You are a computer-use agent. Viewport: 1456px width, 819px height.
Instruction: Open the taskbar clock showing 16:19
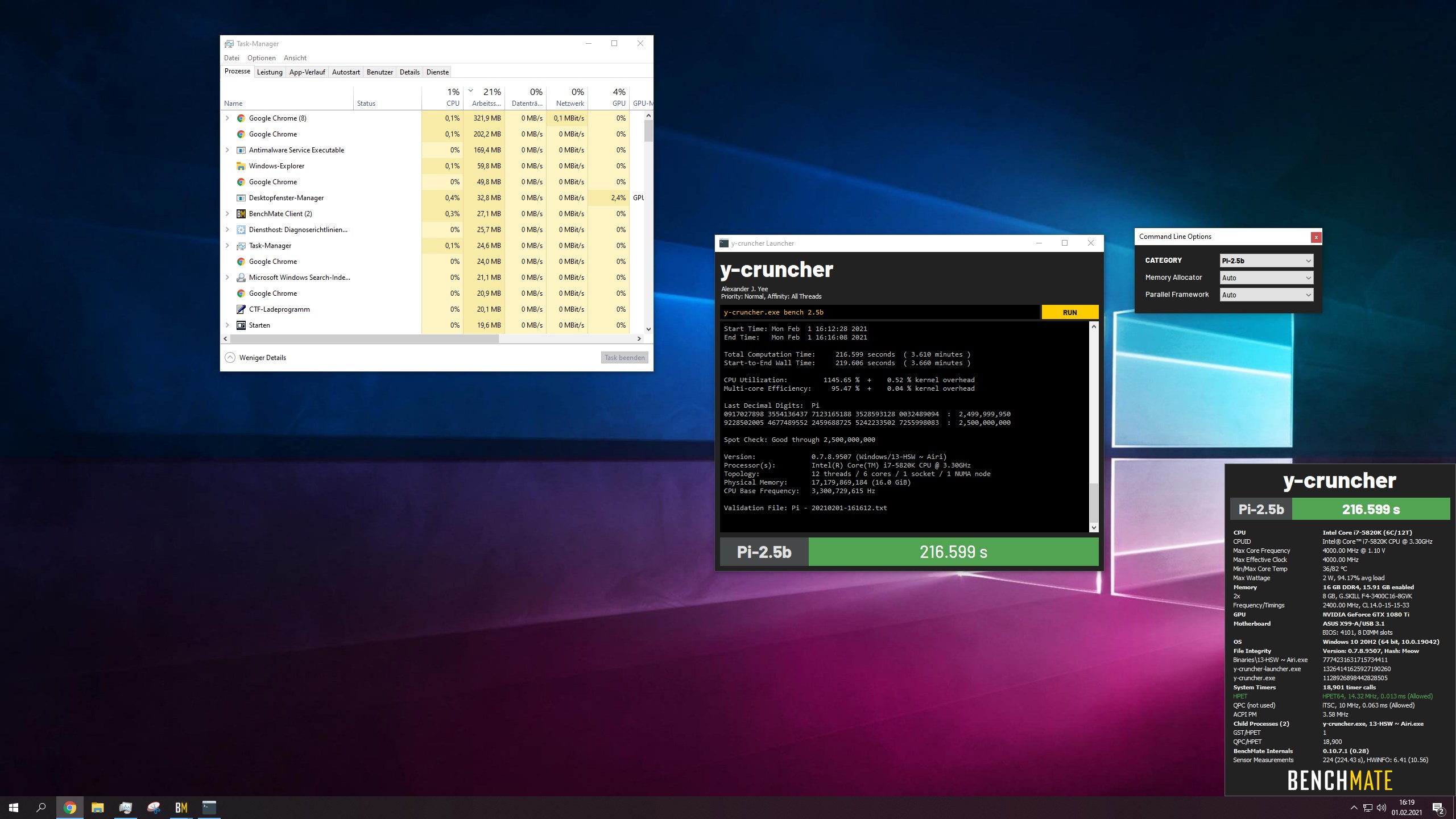pyautogui.click(x=1407, y=808)
